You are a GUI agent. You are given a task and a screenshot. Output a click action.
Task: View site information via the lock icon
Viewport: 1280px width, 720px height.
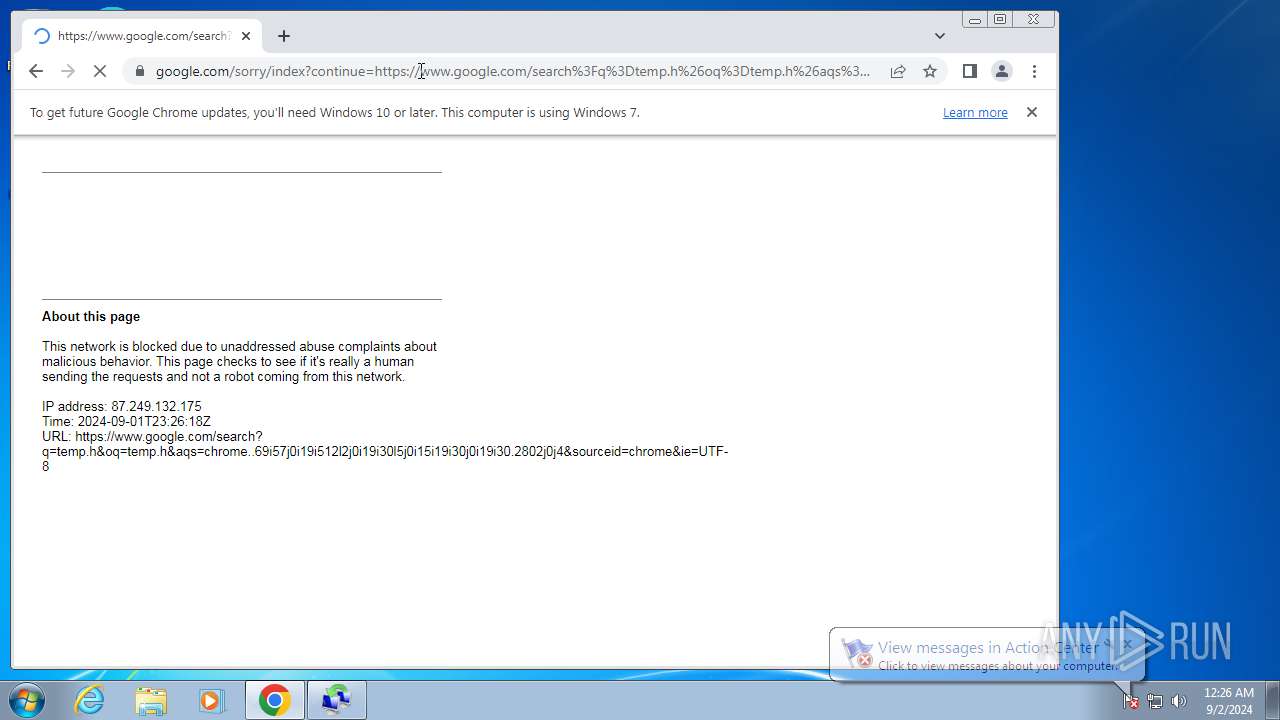point(139,71)
